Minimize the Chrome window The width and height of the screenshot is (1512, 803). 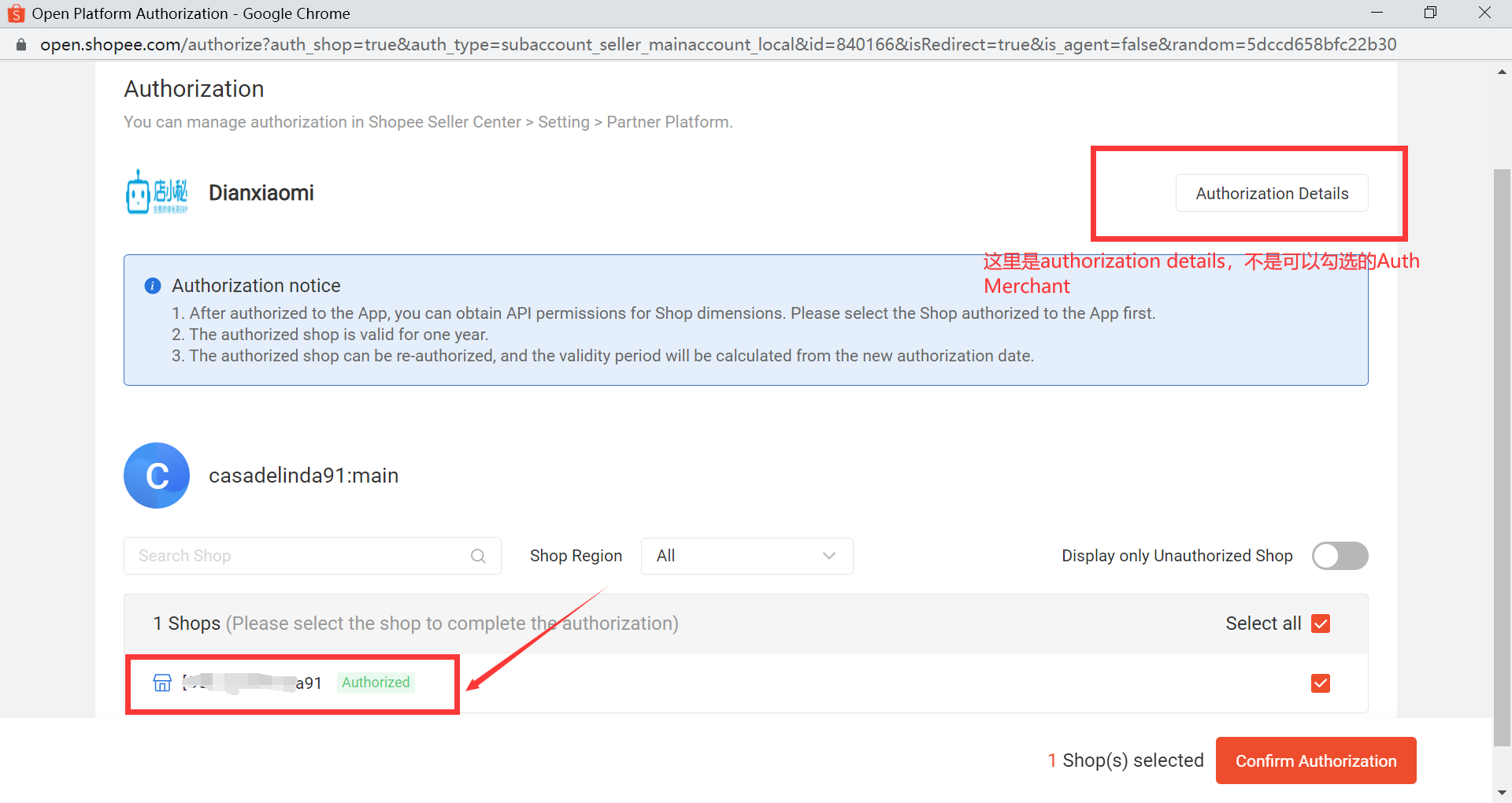tap(1377, 13)
